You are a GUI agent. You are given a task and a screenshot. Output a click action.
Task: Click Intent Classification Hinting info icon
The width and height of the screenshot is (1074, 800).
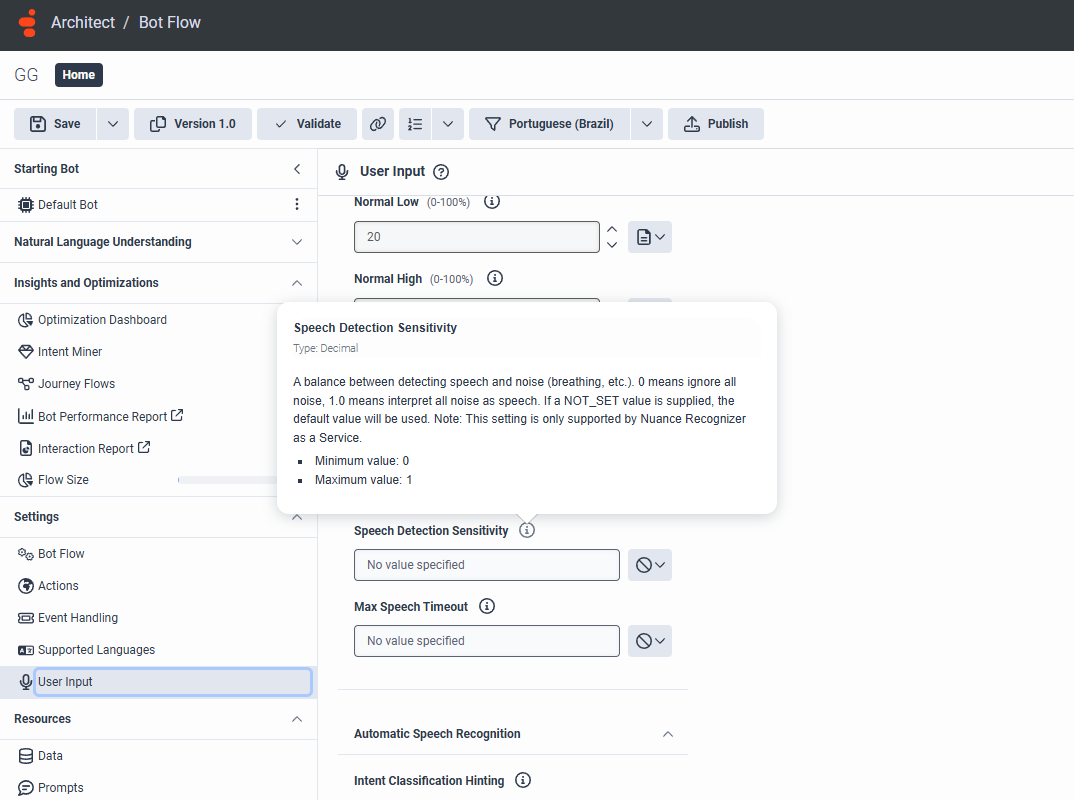[x=522, y=780]
